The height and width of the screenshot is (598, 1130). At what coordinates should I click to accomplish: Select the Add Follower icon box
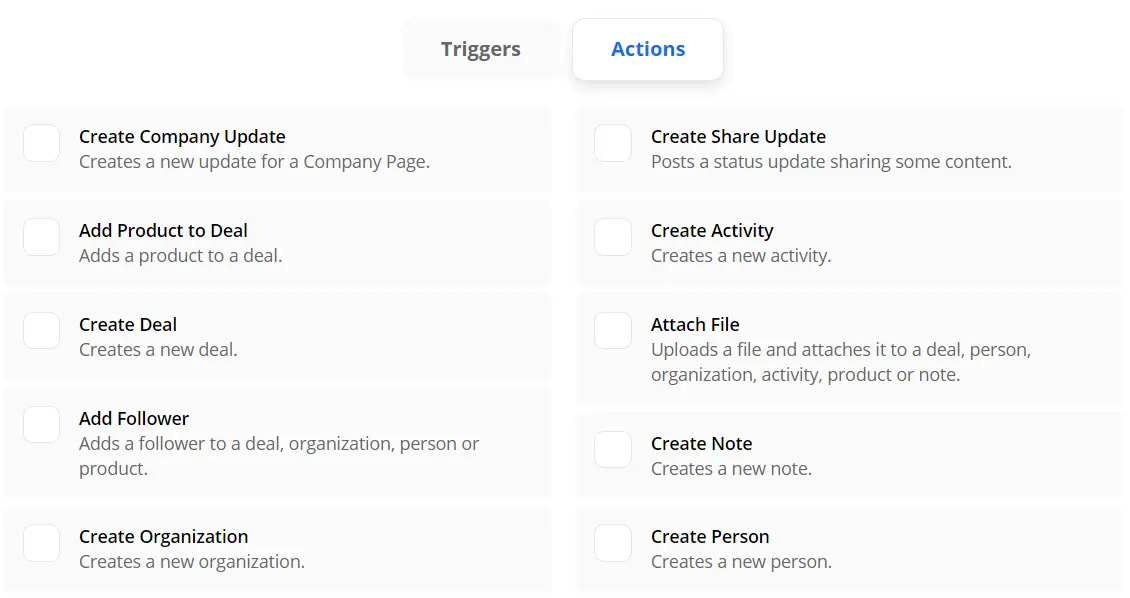tap(42, 424)
